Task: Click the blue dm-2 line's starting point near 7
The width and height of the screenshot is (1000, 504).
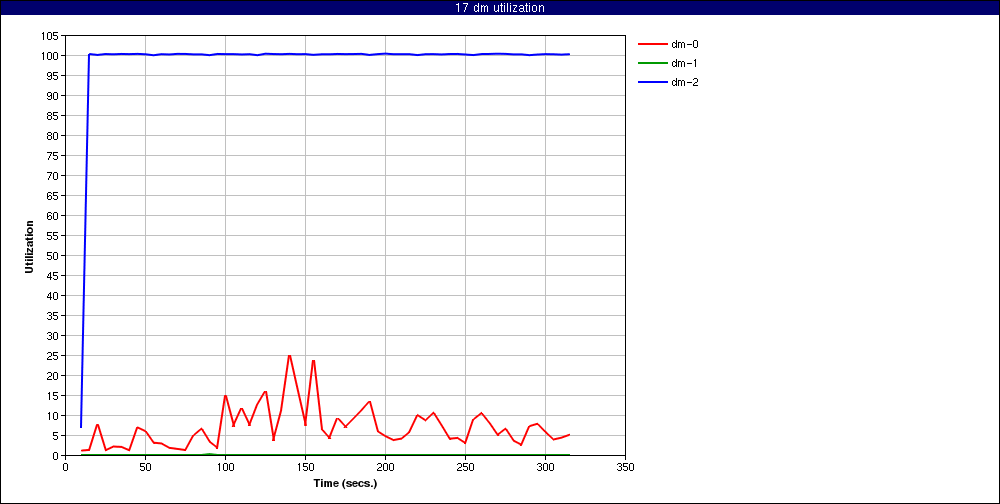Action: coord(81,427)
